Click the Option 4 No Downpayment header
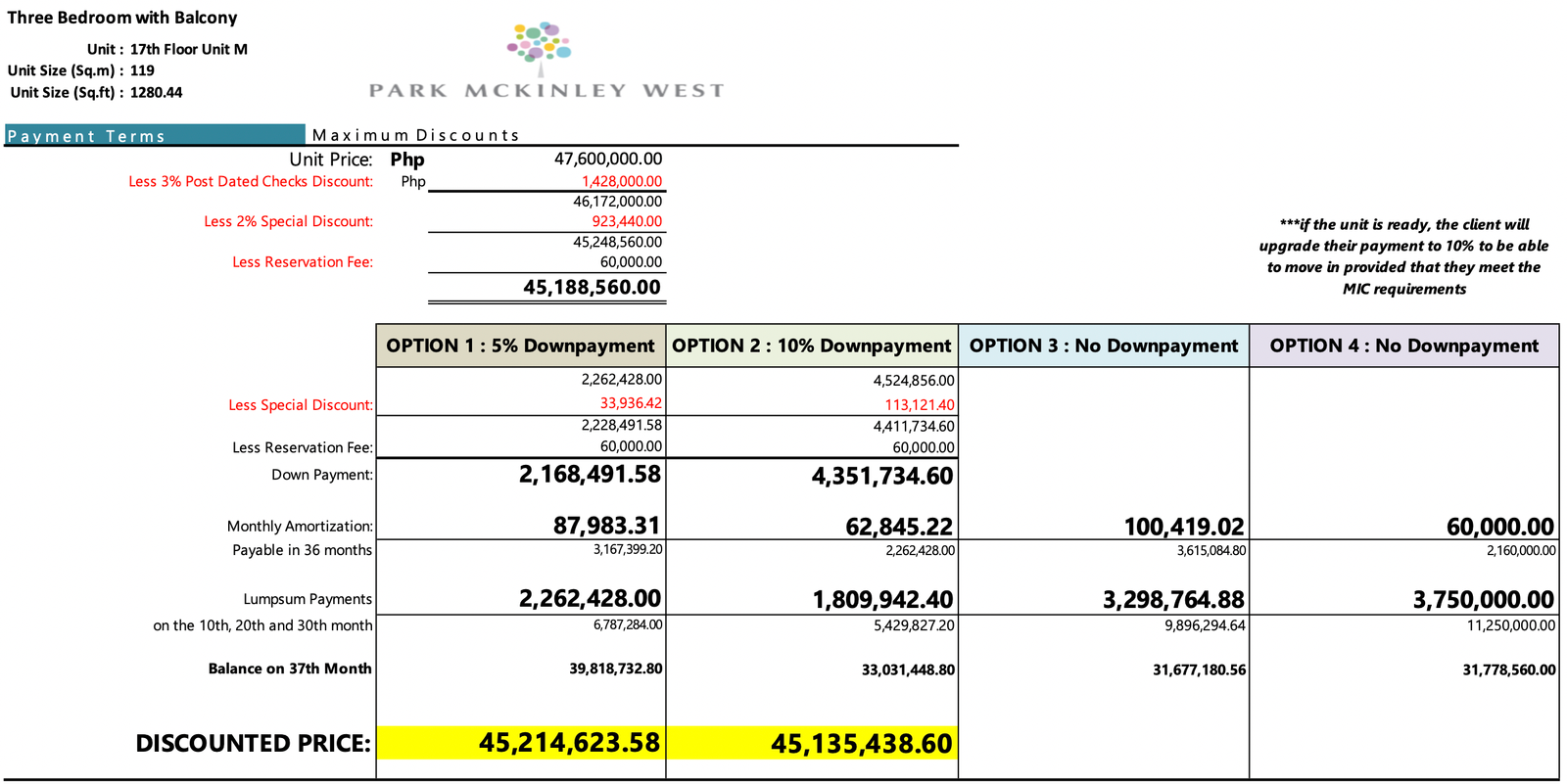 pos(1403,346)
